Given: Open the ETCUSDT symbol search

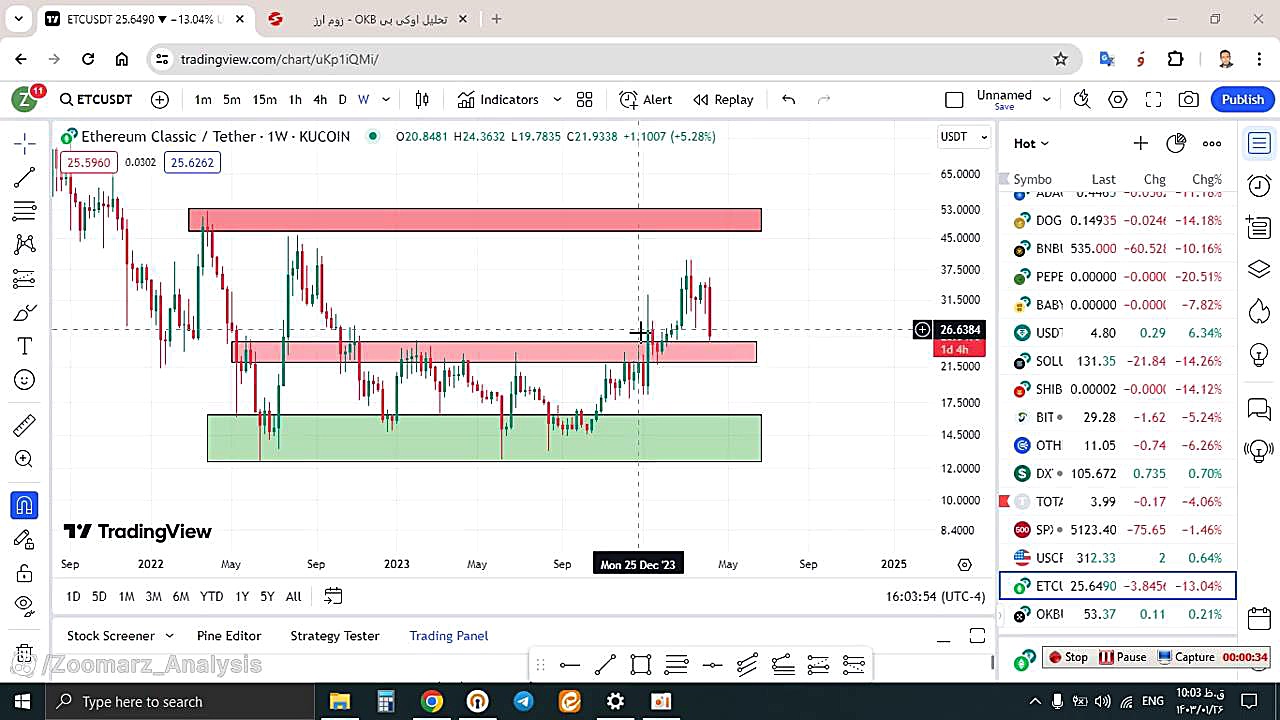Looking at the screenshot, I should click(x=96, y=99).
